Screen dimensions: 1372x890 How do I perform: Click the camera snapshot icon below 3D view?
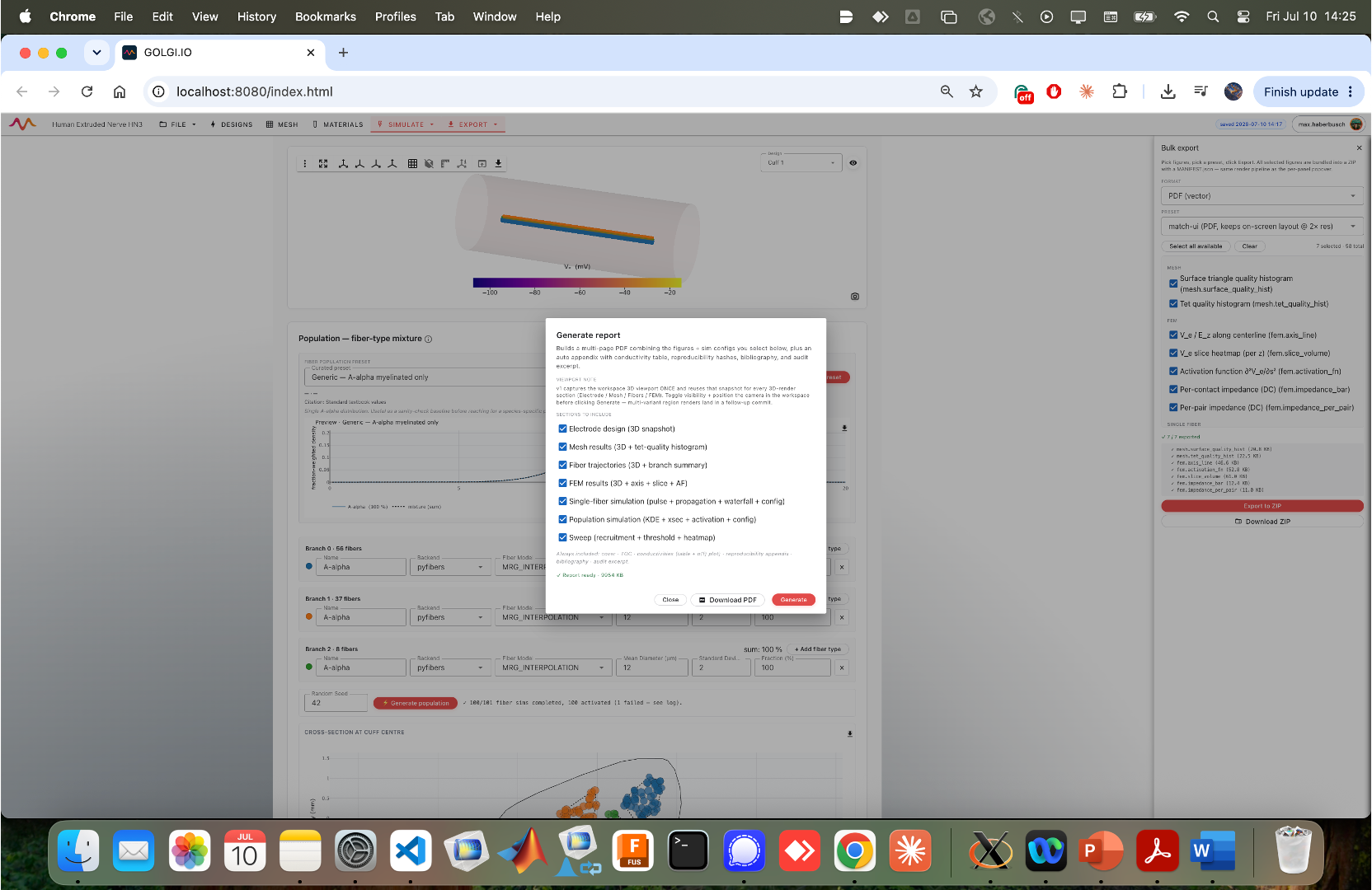tap(855, 296)
